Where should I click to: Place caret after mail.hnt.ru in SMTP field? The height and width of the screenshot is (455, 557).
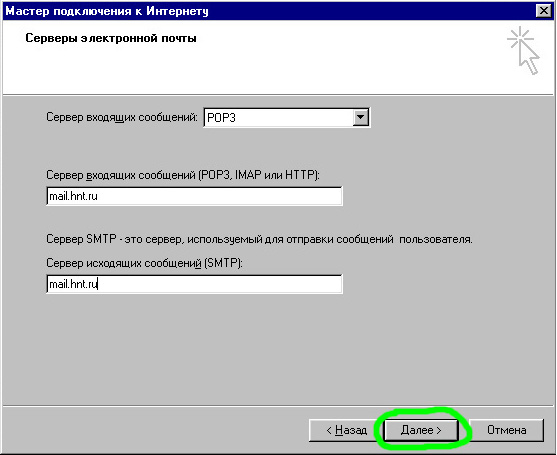[x=98, y=284]
